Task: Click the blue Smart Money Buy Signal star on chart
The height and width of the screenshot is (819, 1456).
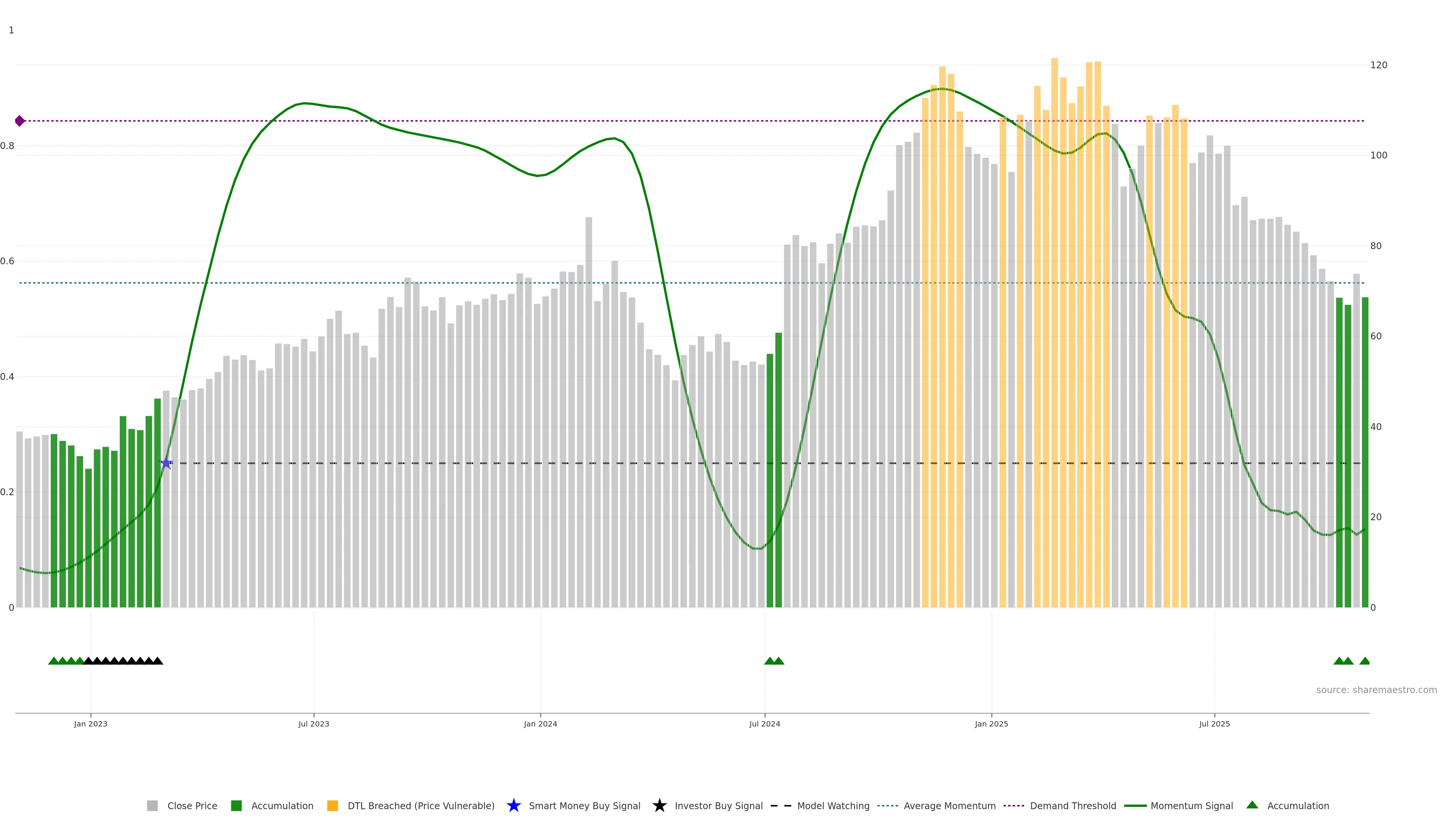Action: tap(166, 463)
